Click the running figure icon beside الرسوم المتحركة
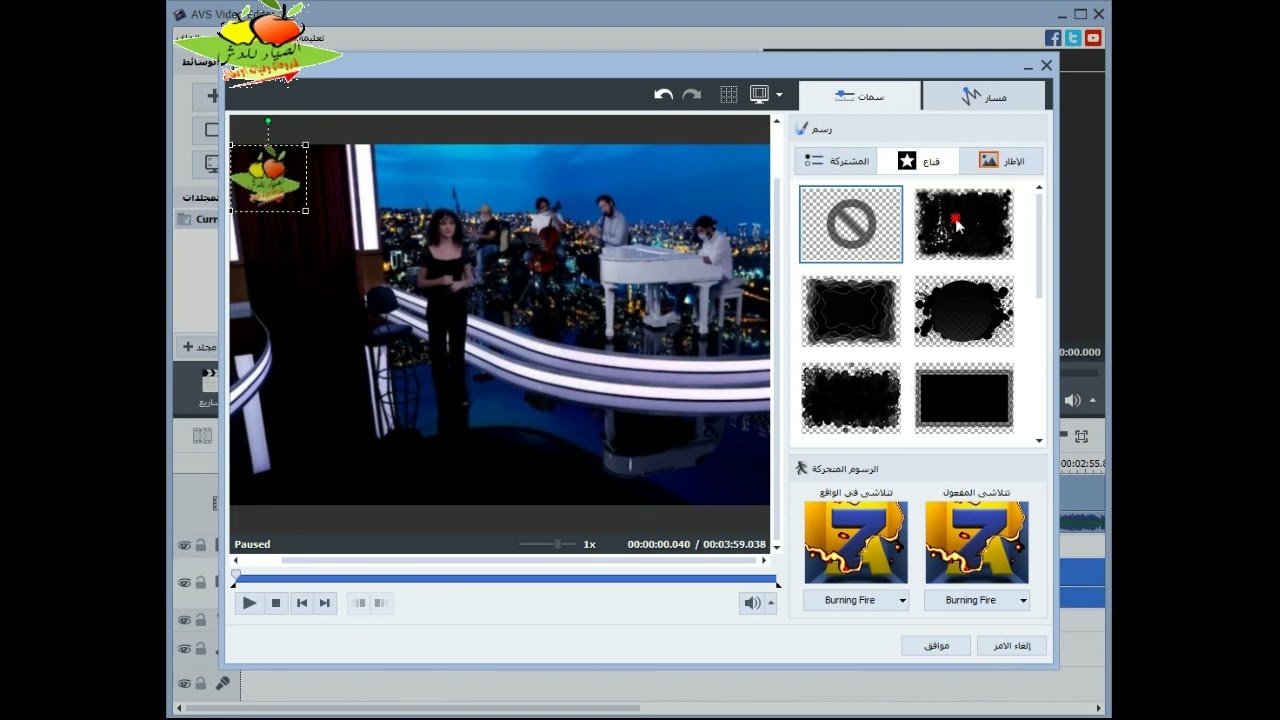Viewport: 1280px width, 720px height. tap(802, 468)
